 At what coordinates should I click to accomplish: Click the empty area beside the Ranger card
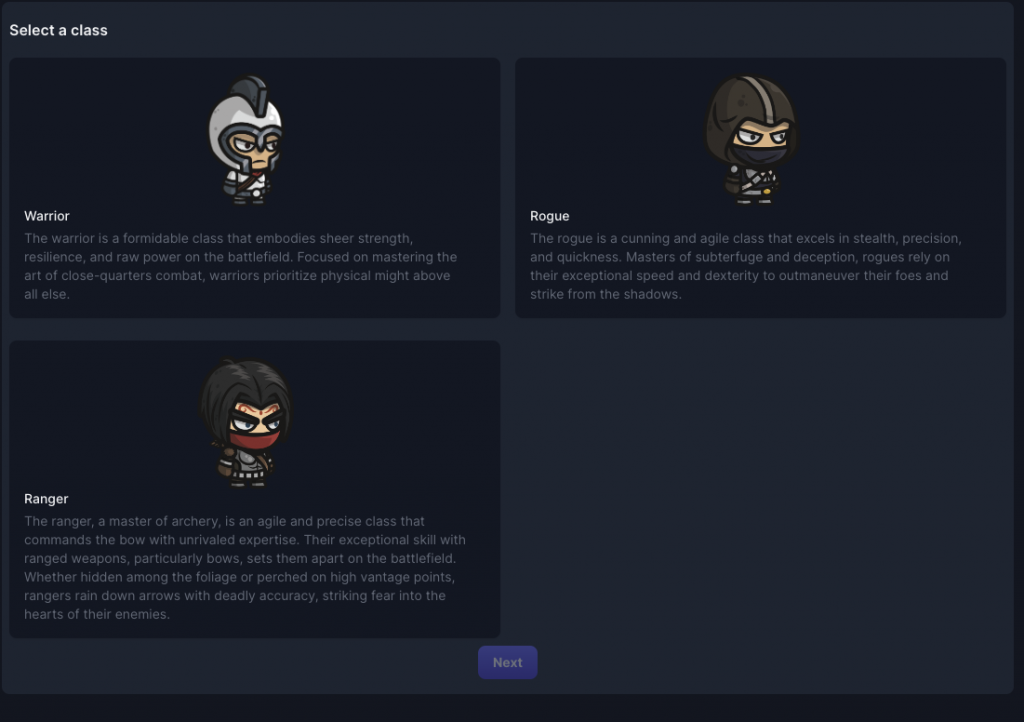tap(760, 489)
